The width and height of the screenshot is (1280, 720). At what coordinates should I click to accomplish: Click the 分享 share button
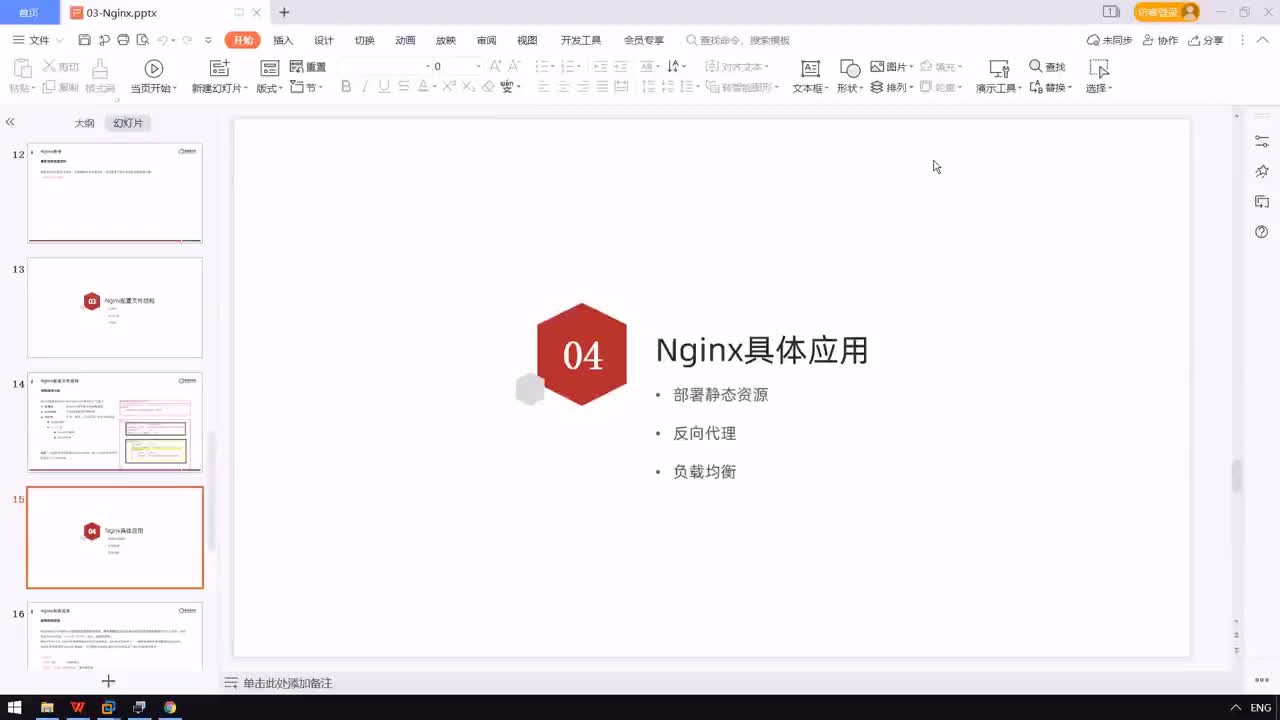pyautogui.click(x=1206, y=40)
